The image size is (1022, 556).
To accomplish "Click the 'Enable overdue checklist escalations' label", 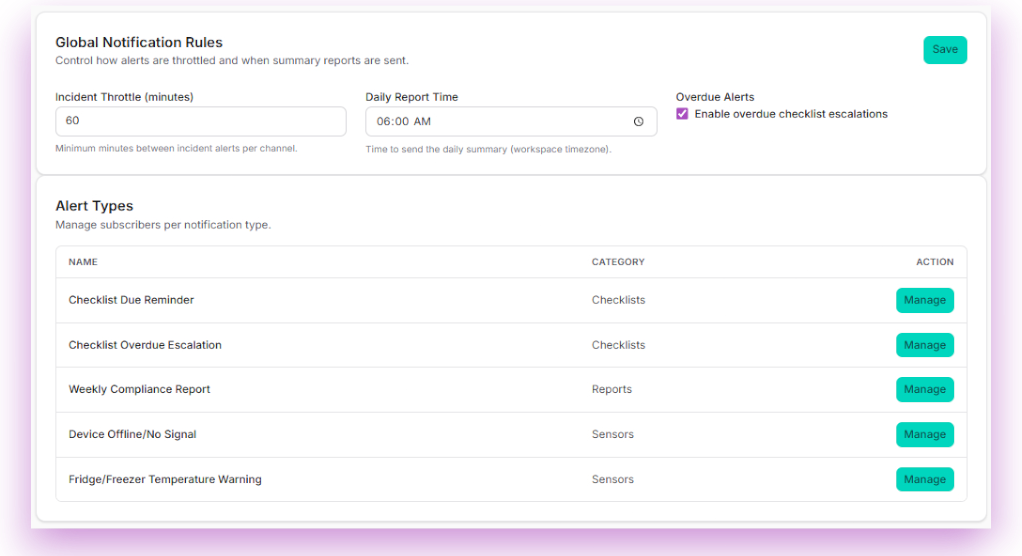I will (x=790, y=114).
